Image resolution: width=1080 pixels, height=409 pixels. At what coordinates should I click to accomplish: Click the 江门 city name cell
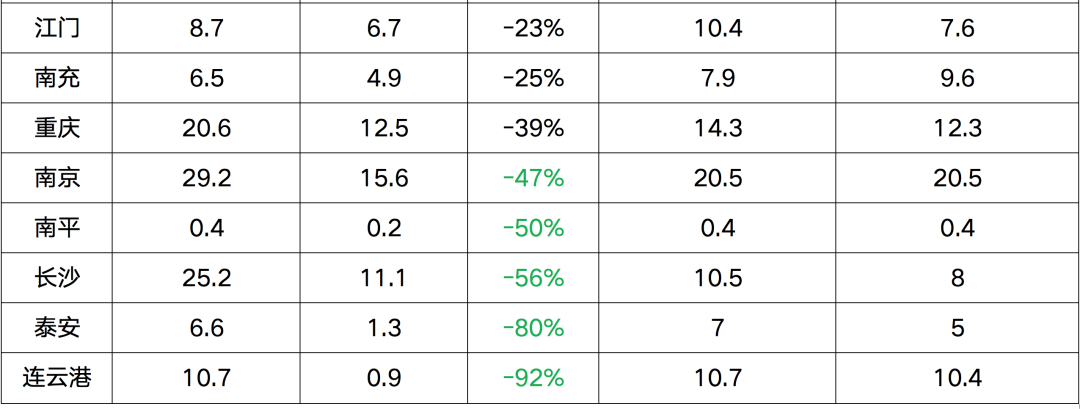tap(56, 28)
